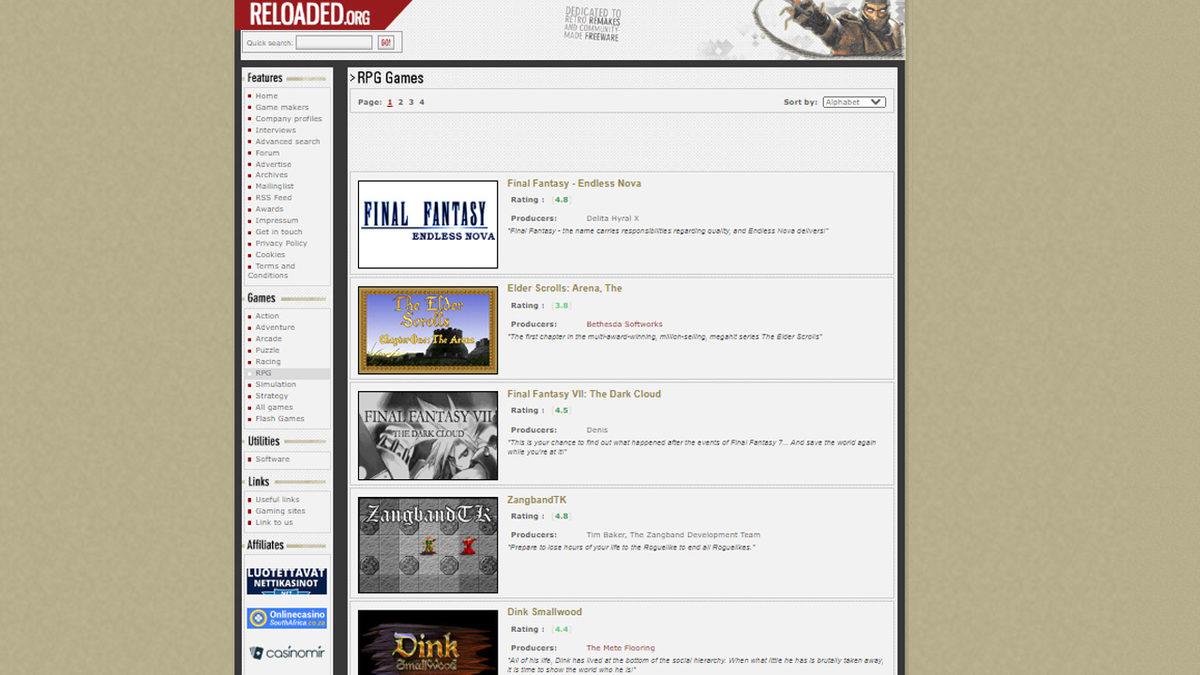Select Adventure in the Games menu
Image resolution: width=1200 pixels, height=675 pixels.
pyautogui.click(x=275, y=327)
